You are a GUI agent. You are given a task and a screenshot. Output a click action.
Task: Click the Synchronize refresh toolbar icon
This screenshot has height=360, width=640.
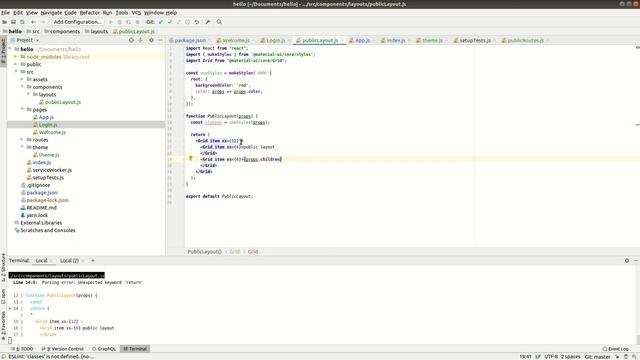(22, 22)
